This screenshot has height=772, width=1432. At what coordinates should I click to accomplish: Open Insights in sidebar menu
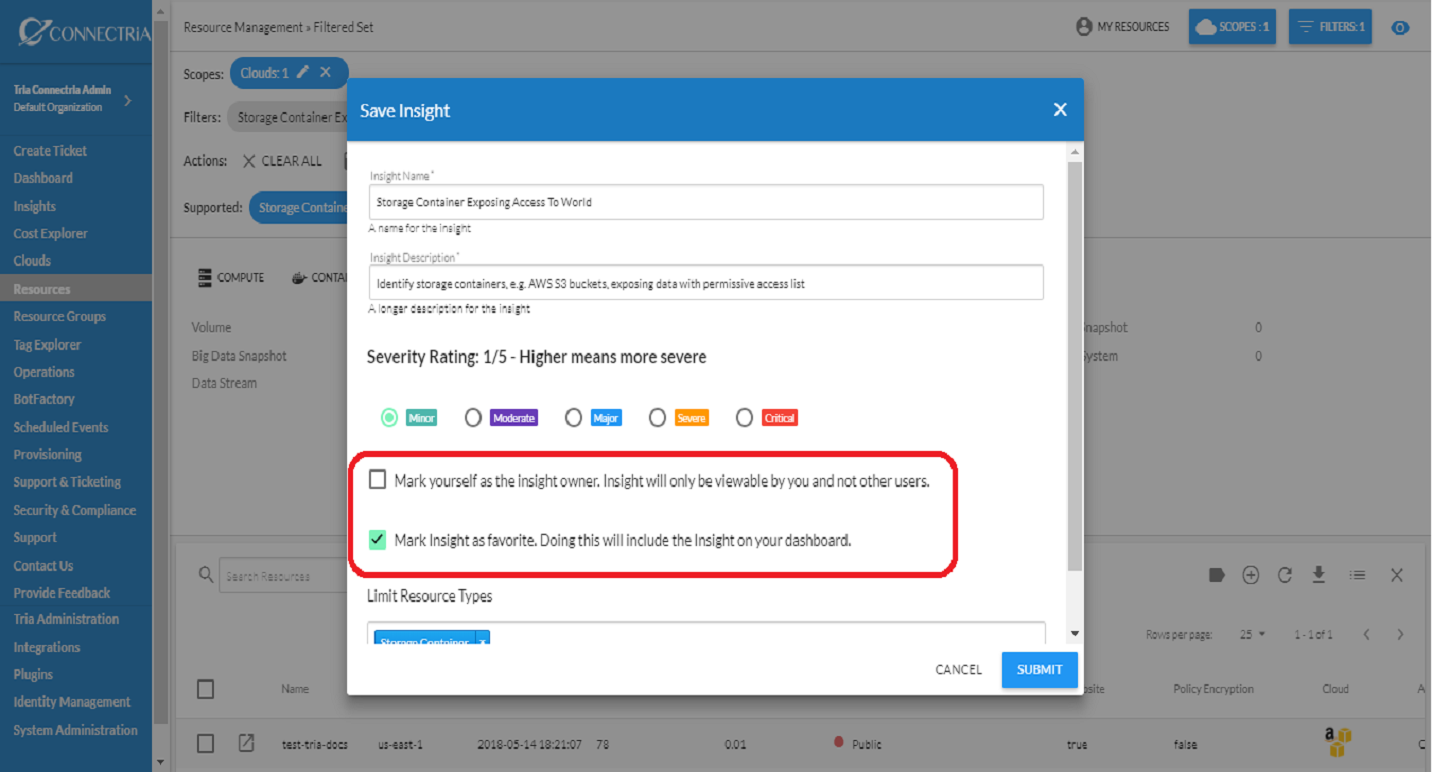(35, 206)
